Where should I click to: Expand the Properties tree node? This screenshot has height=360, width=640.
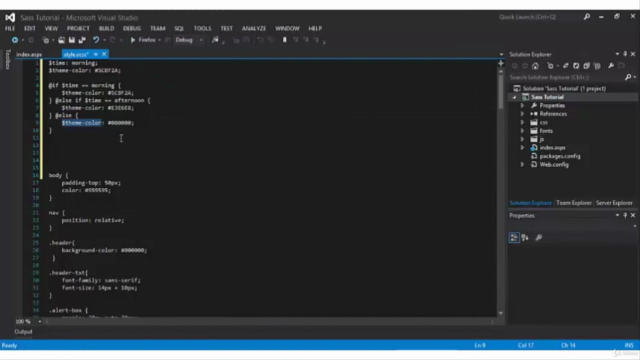coord(522,106)
